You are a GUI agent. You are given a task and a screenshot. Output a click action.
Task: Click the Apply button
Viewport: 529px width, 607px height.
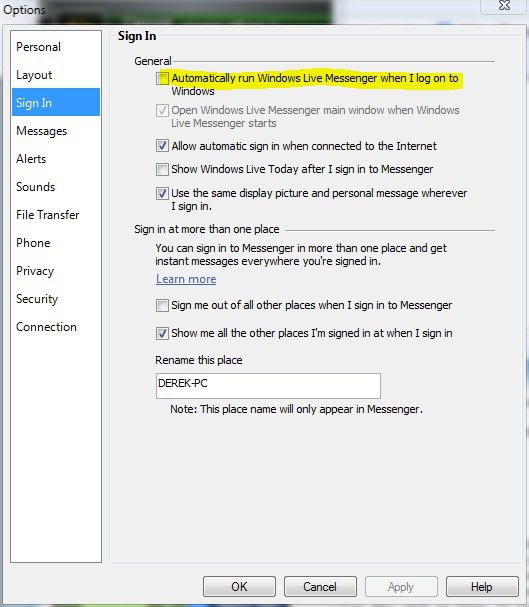[401, 586]
